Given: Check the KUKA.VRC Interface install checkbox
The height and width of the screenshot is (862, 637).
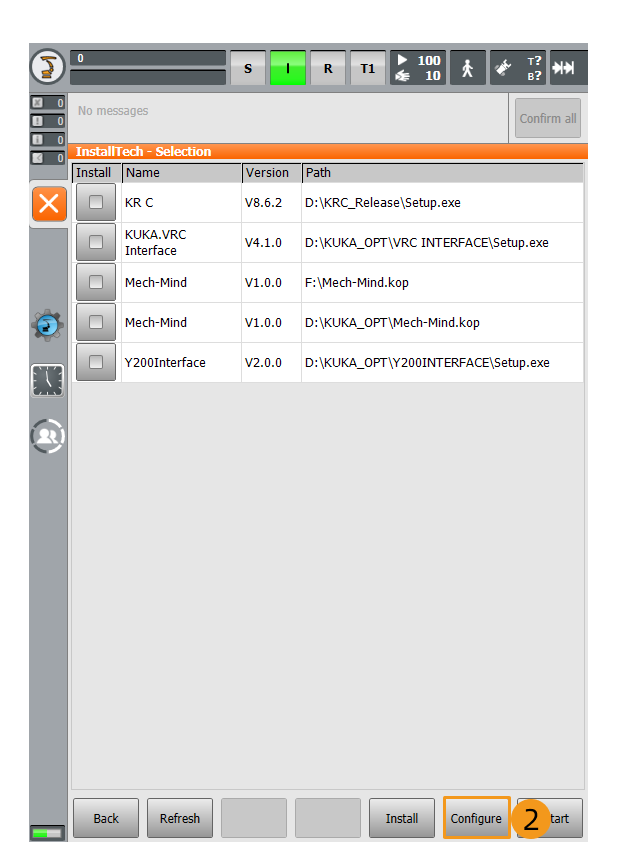Looking at the screenshot, I should [x=96, y=242].
